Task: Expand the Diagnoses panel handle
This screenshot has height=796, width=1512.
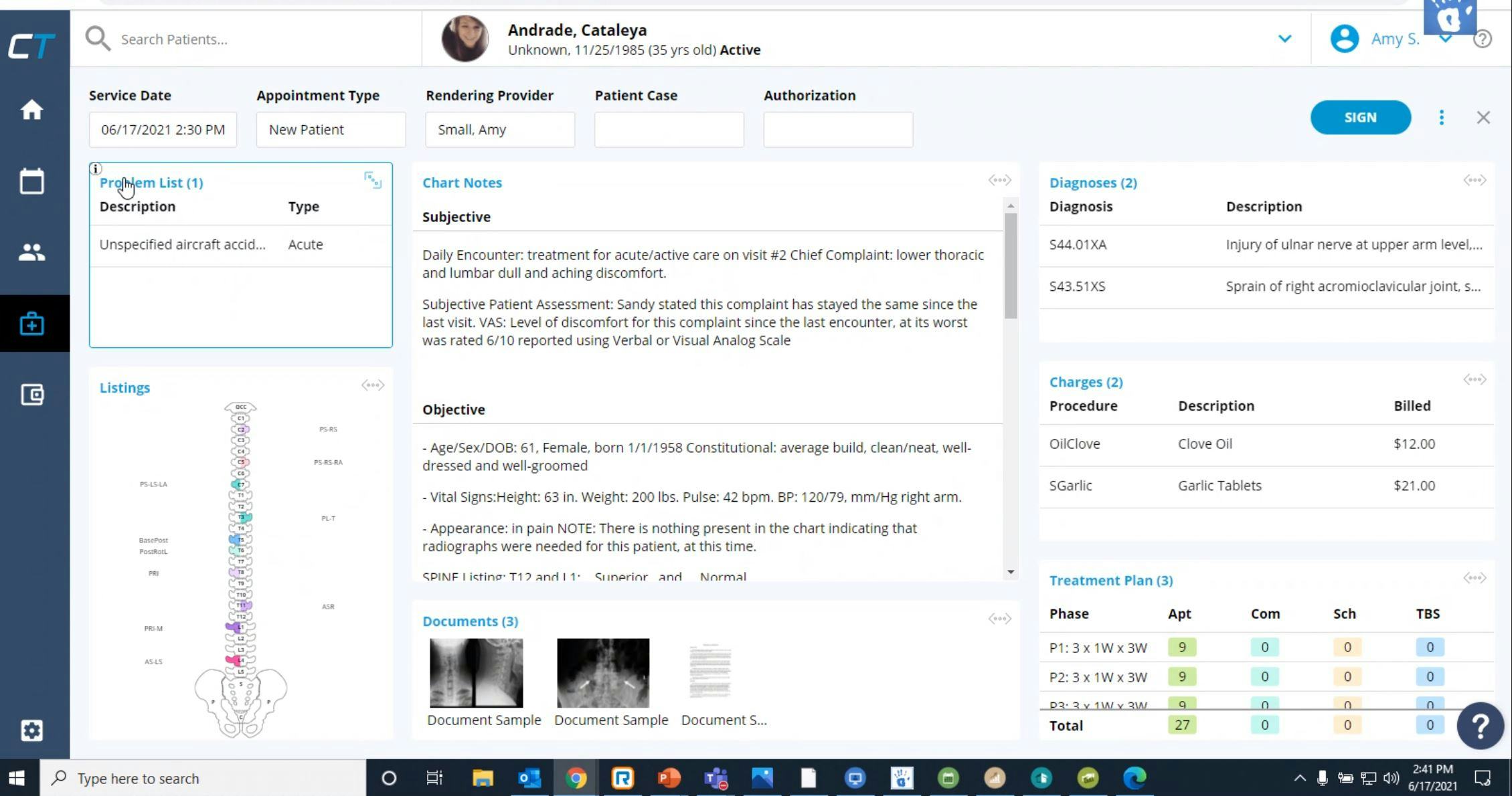Action: click(1474, 180)
